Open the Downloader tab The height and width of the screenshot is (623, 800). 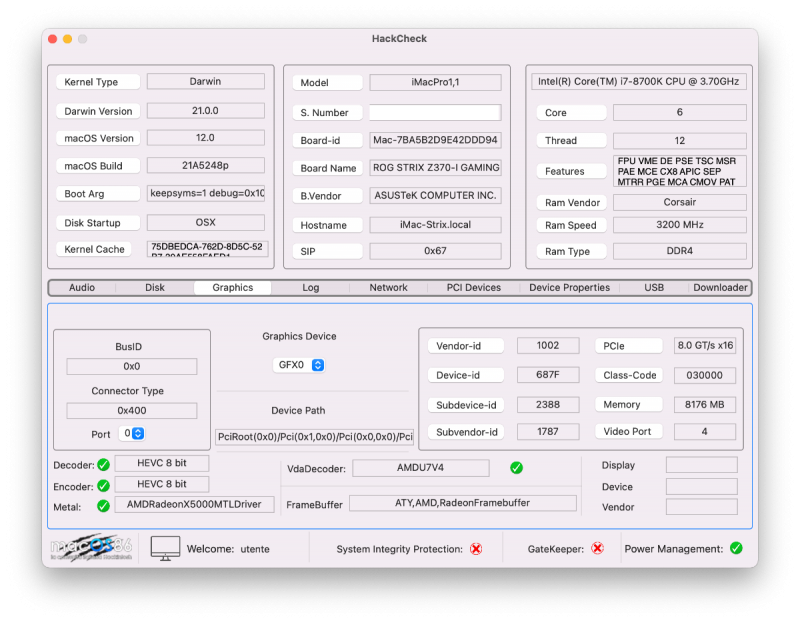(x=720, y=287)
